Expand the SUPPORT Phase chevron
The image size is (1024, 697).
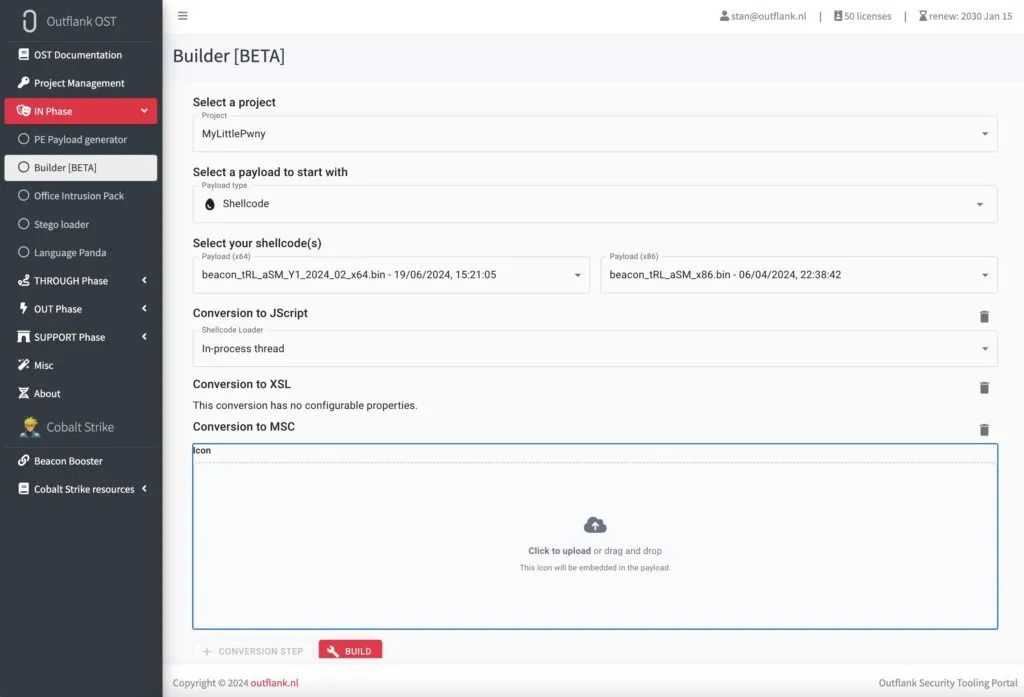coord(144,336)
